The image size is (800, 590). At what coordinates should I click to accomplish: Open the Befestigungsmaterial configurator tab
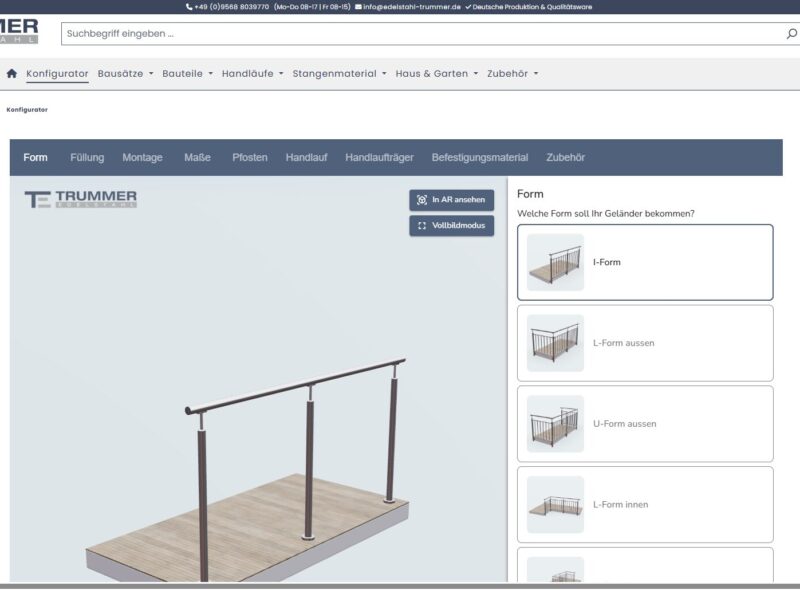(487, 156)
